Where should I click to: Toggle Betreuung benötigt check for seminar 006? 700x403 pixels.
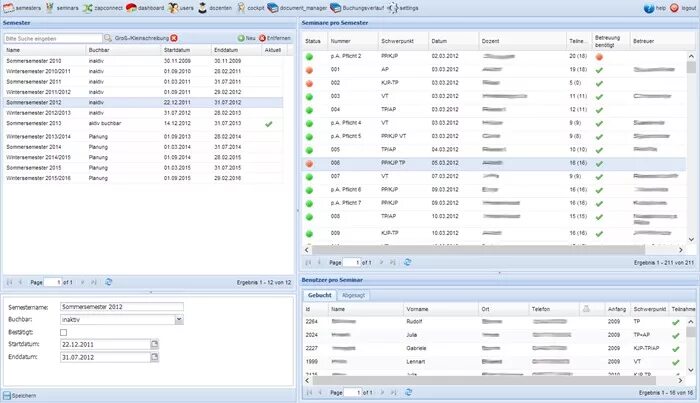599,164
